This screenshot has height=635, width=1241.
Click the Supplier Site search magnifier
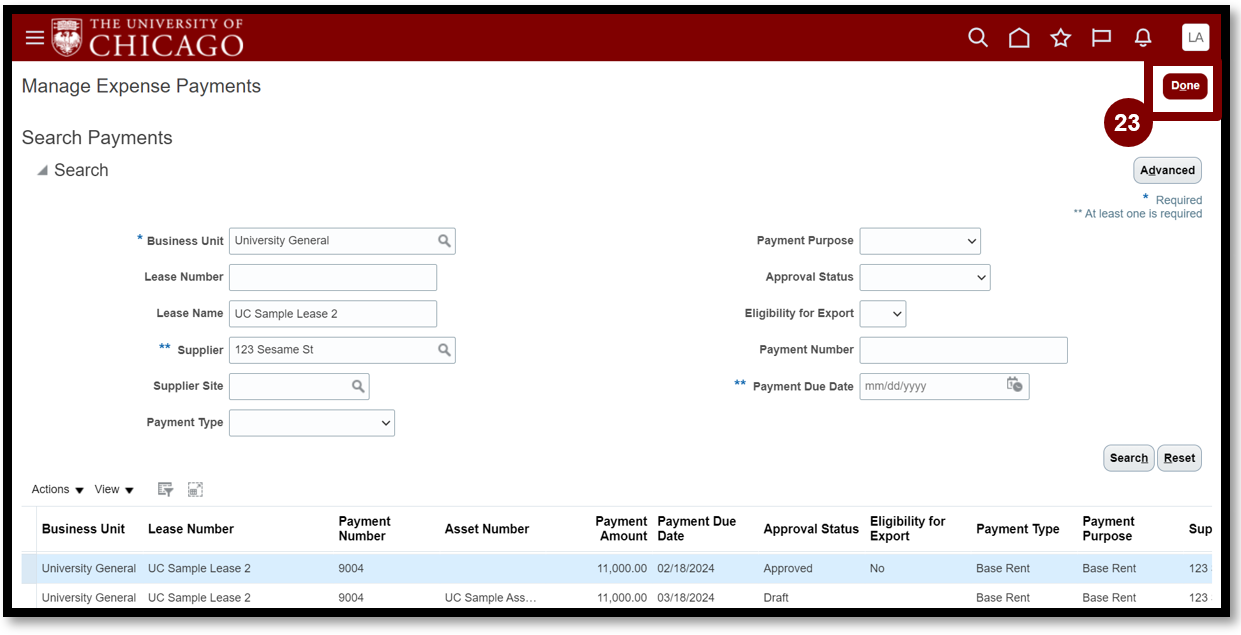(358, 386)
